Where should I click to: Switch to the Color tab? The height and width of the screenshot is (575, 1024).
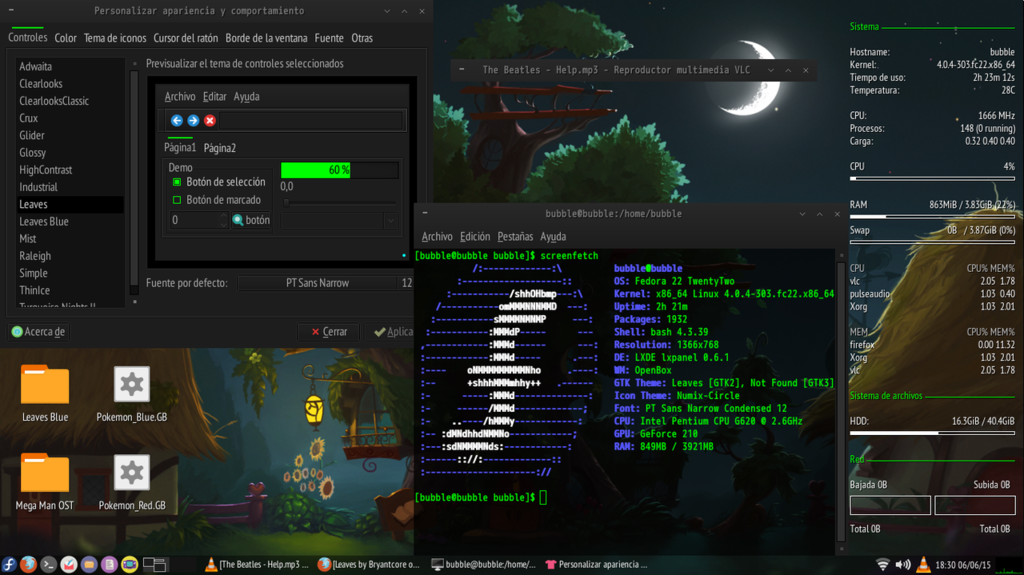click(65, 38)
